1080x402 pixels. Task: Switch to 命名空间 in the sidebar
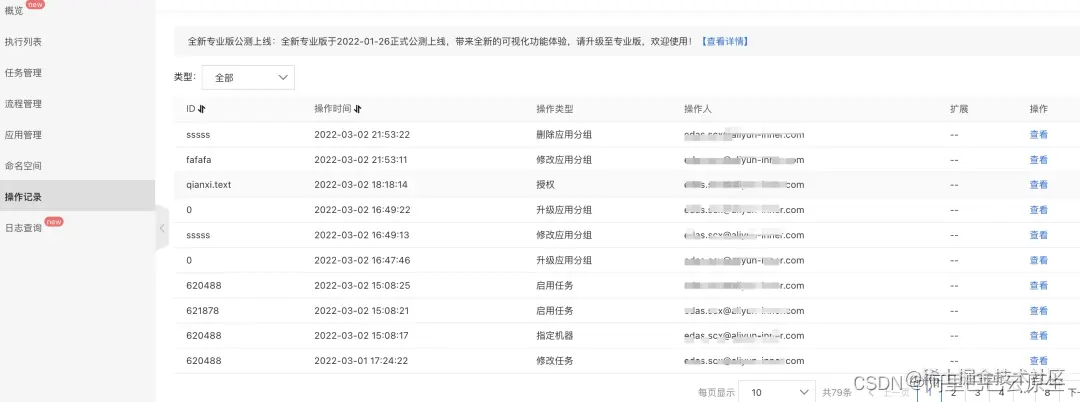23,166
